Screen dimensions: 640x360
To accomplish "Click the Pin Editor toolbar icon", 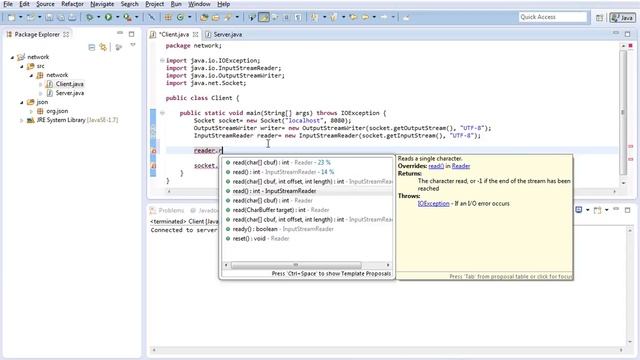I will tap(406, 18).
